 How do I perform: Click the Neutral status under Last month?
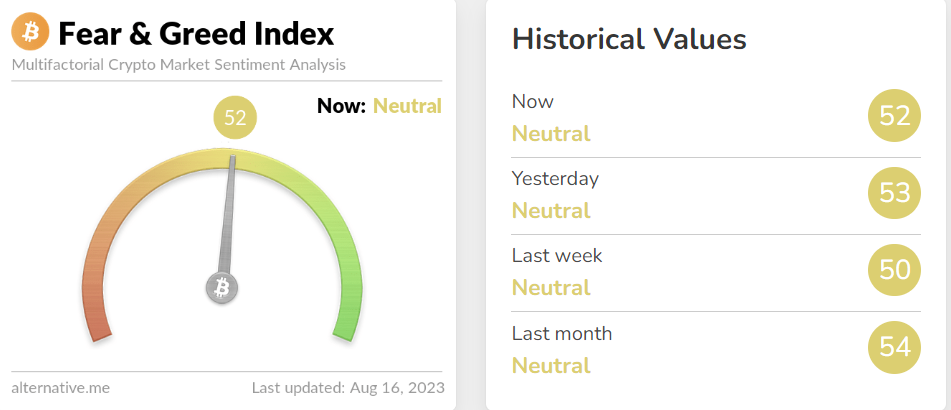click(x=551, y=365)
